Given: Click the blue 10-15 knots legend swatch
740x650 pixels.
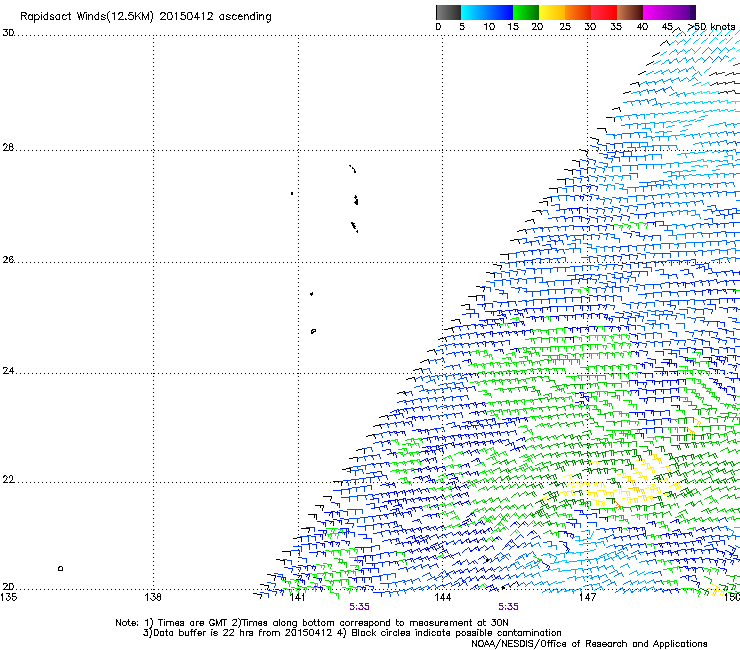Looking at the screenshot, I should coord(500,12).
